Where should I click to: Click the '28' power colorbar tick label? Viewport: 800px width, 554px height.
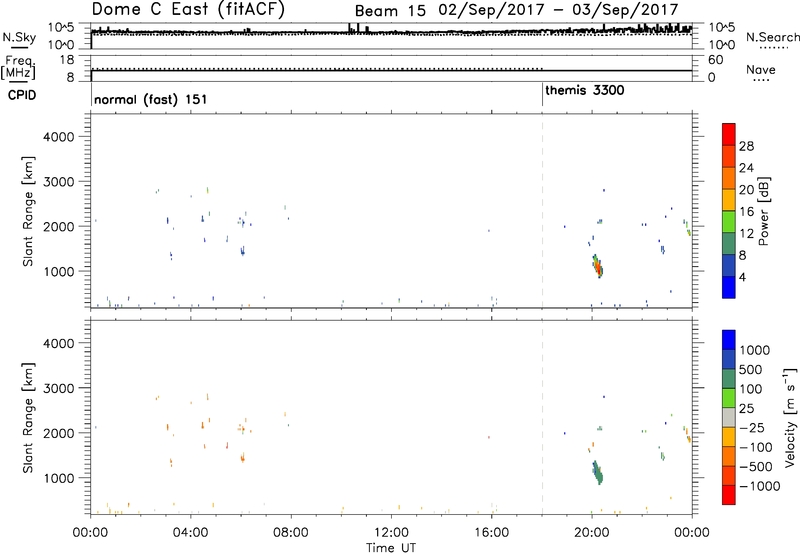pos(746,146)
